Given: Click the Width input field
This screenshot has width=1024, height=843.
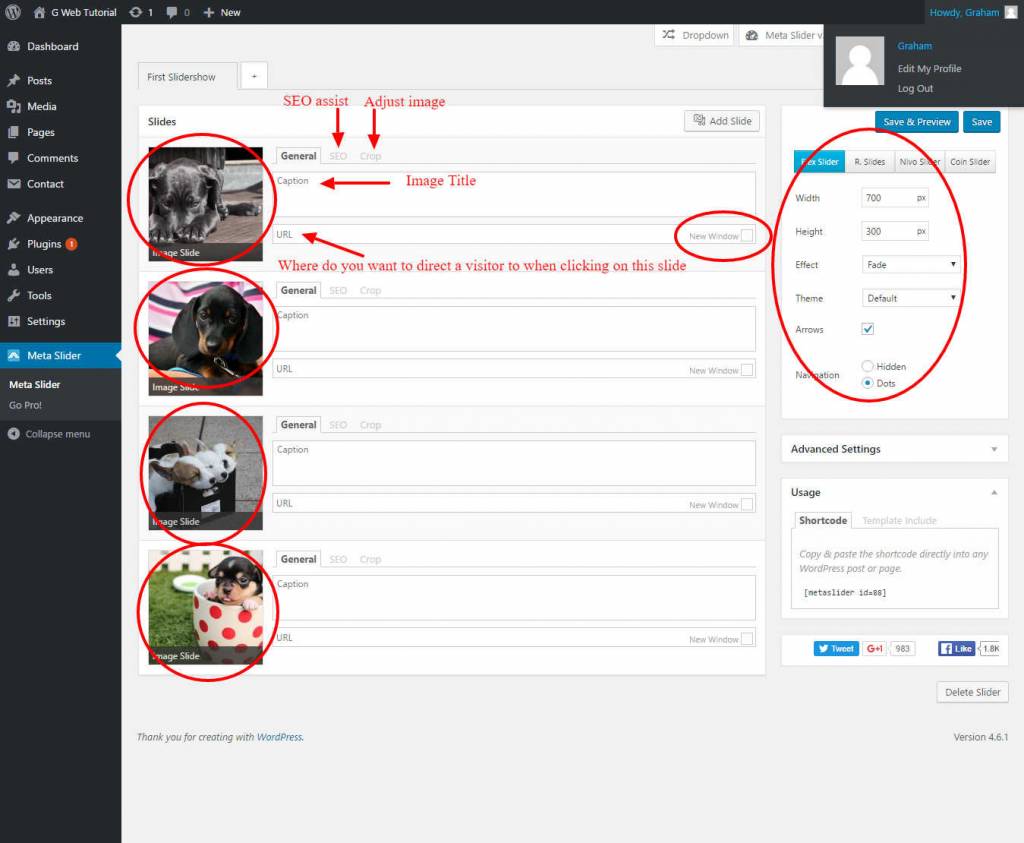Looking at the screenshot, I should point(886,198).
